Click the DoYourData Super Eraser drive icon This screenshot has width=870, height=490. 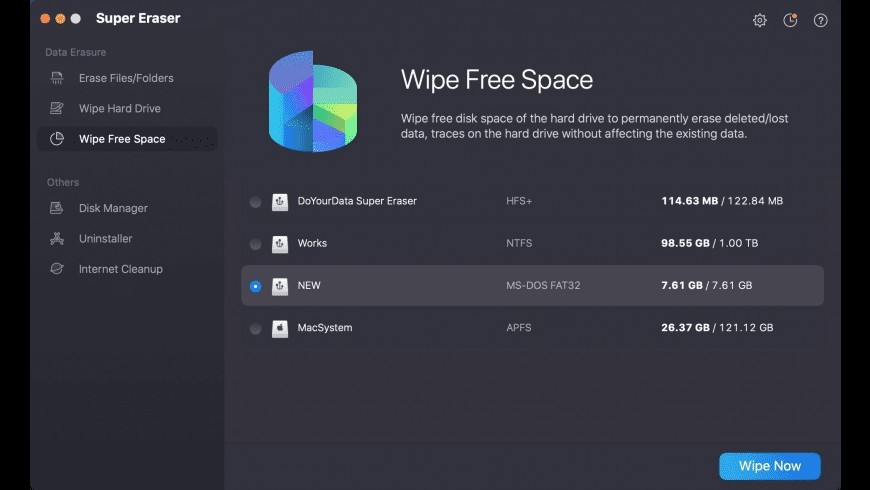pyautogui.click(x=280, y=201)
